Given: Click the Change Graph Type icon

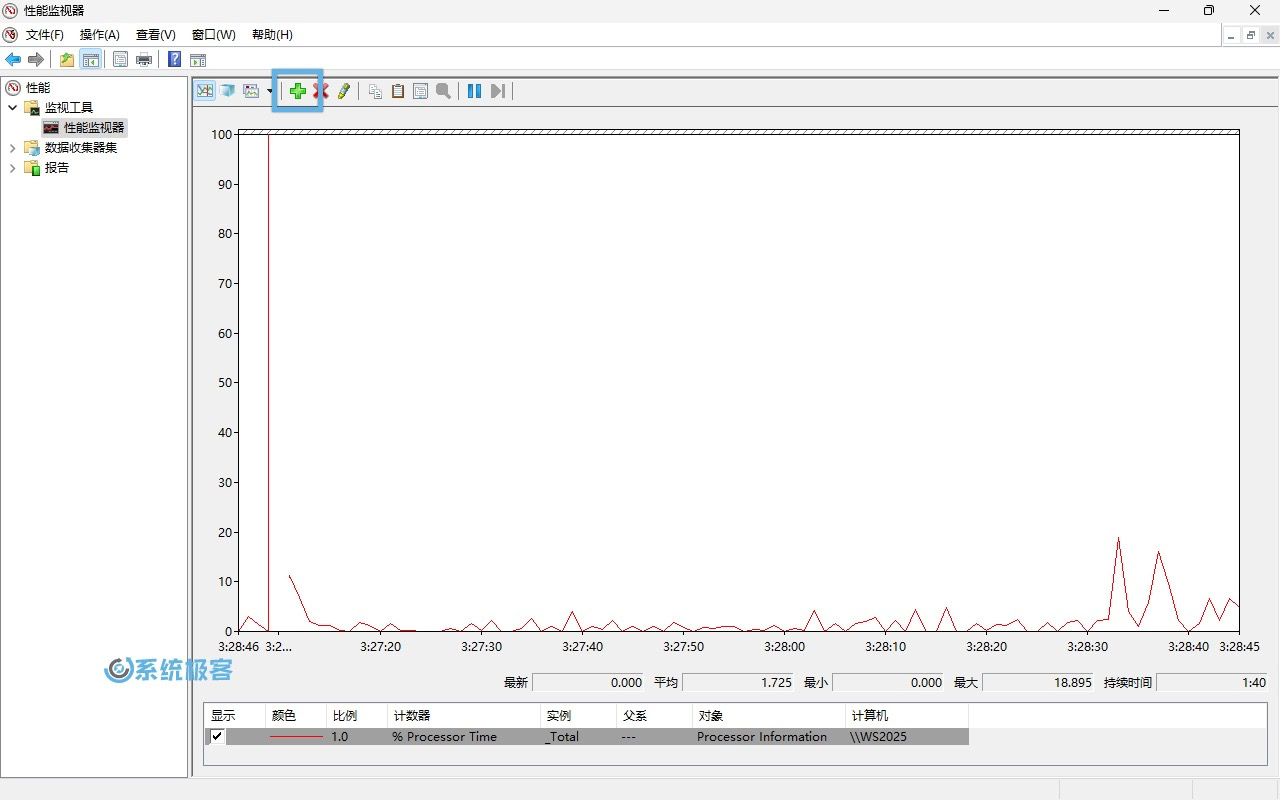Looking at the screenshot, I should pyautogui.click(x=251, y=91).
